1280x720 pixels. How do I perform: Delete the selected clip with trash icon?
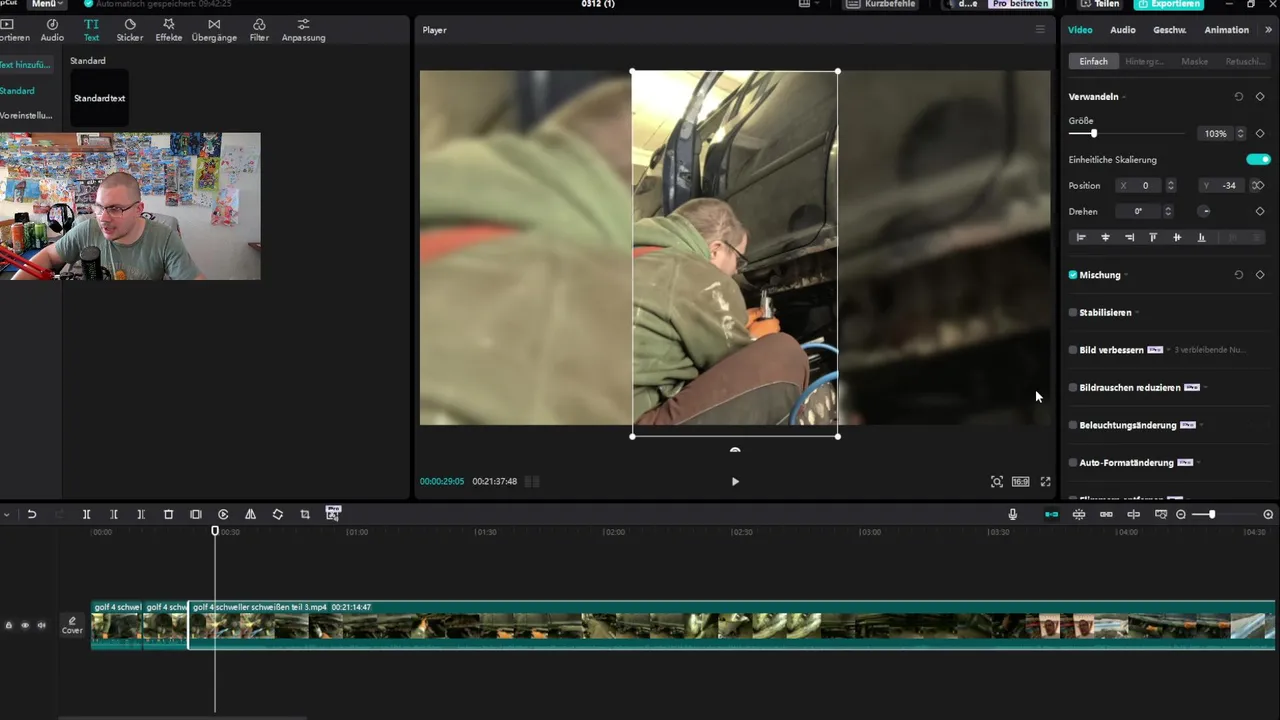click(168, 514)
